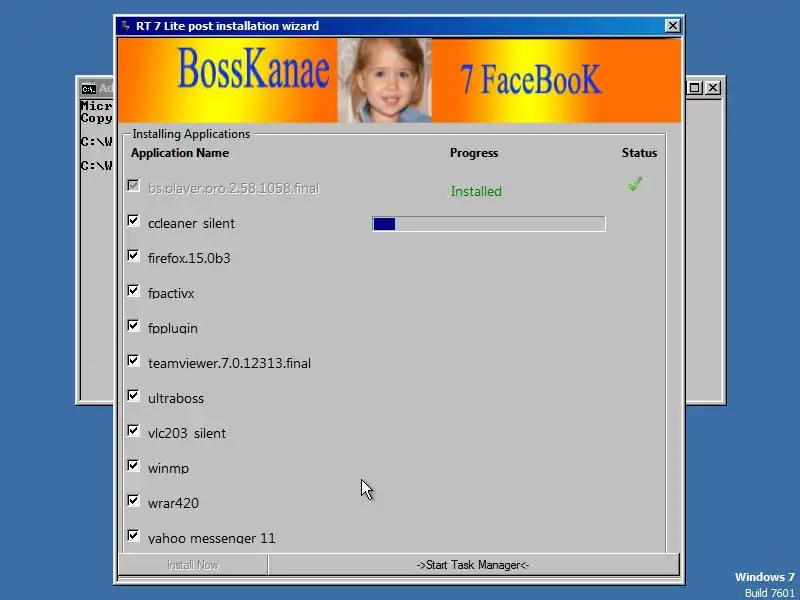This screenshot has width=800, height=600.
Task: Select the teamviewer.7.0.12313.final label
Action: click(229, 363)
